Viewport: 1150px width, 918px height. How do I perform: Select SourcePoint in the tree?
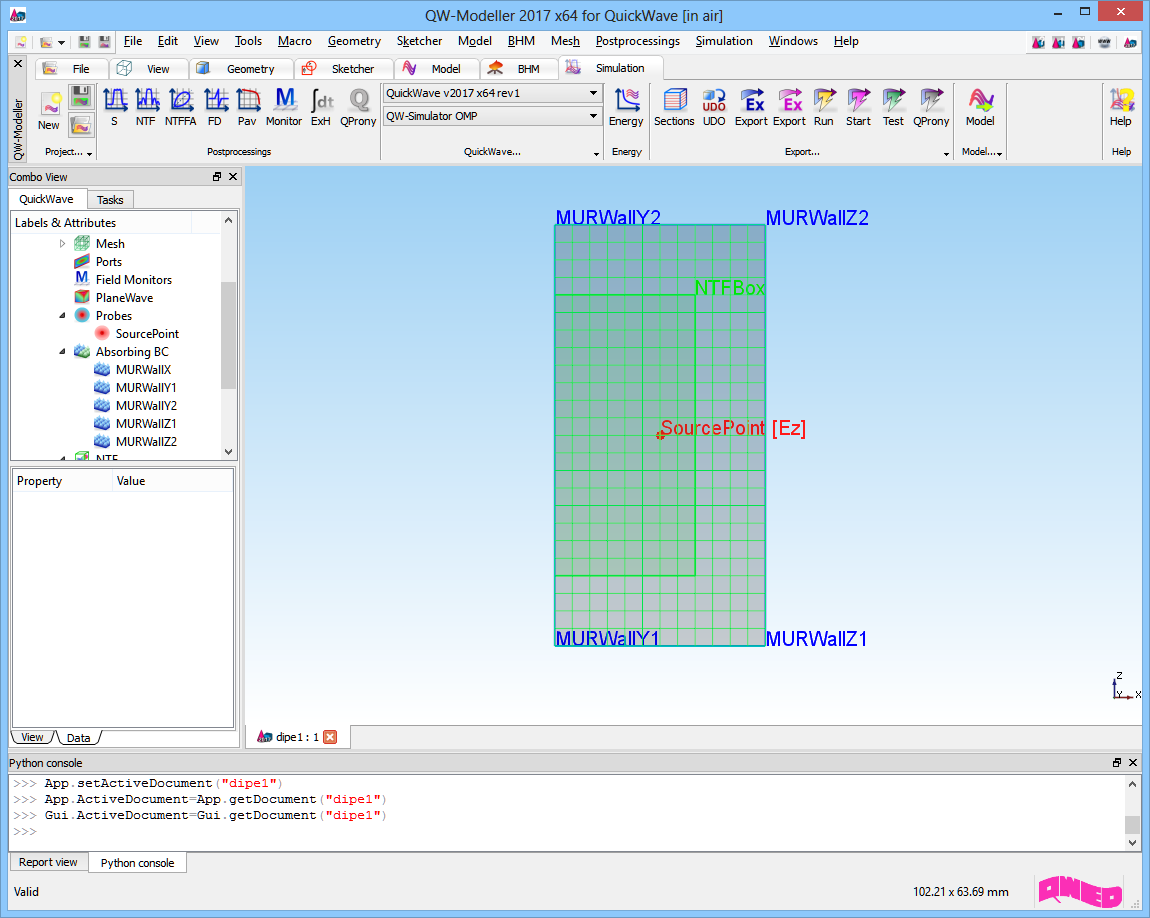coord(147,334)
